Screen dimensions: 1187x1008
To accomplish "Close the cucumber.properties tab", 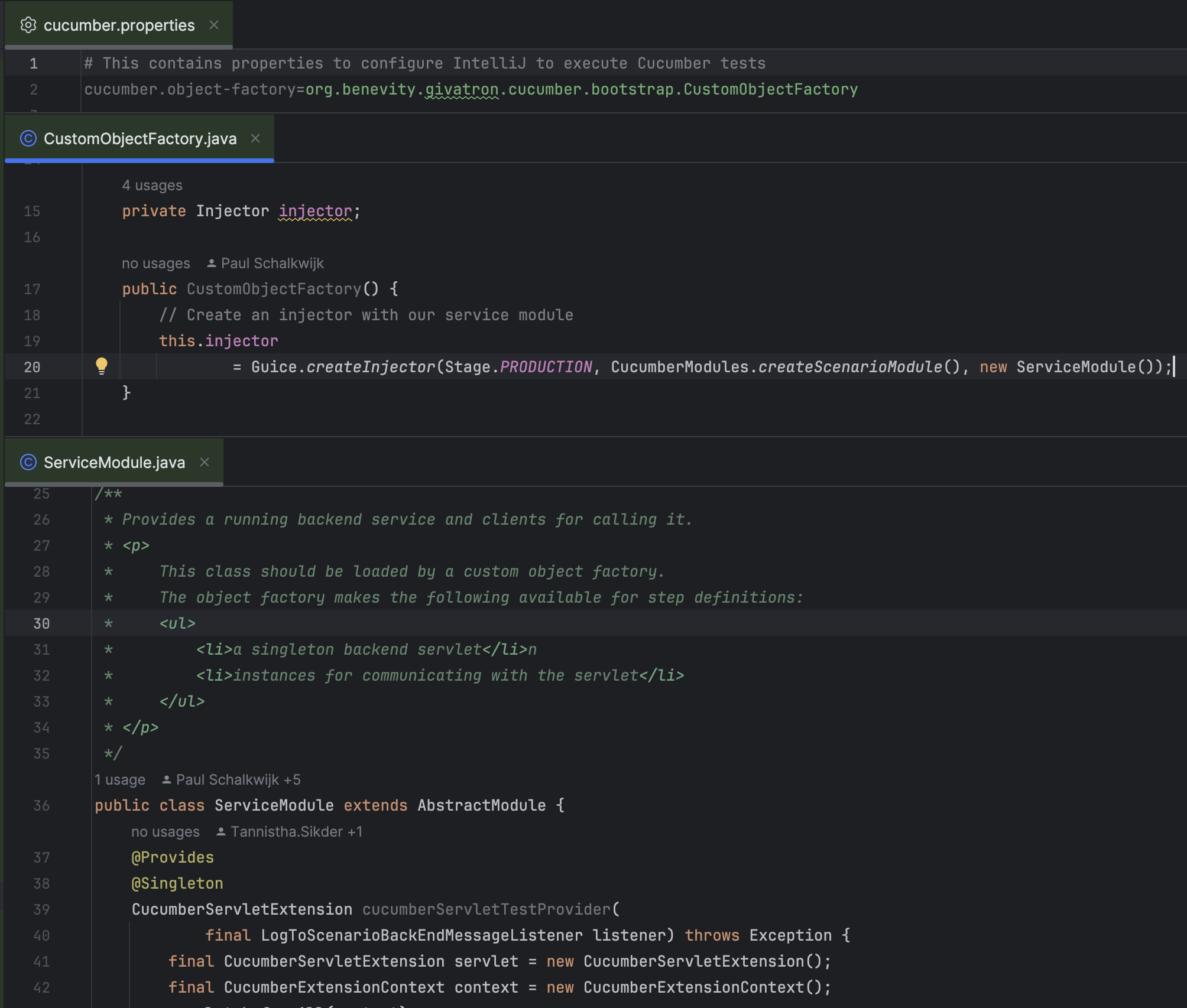I will 214,25.
